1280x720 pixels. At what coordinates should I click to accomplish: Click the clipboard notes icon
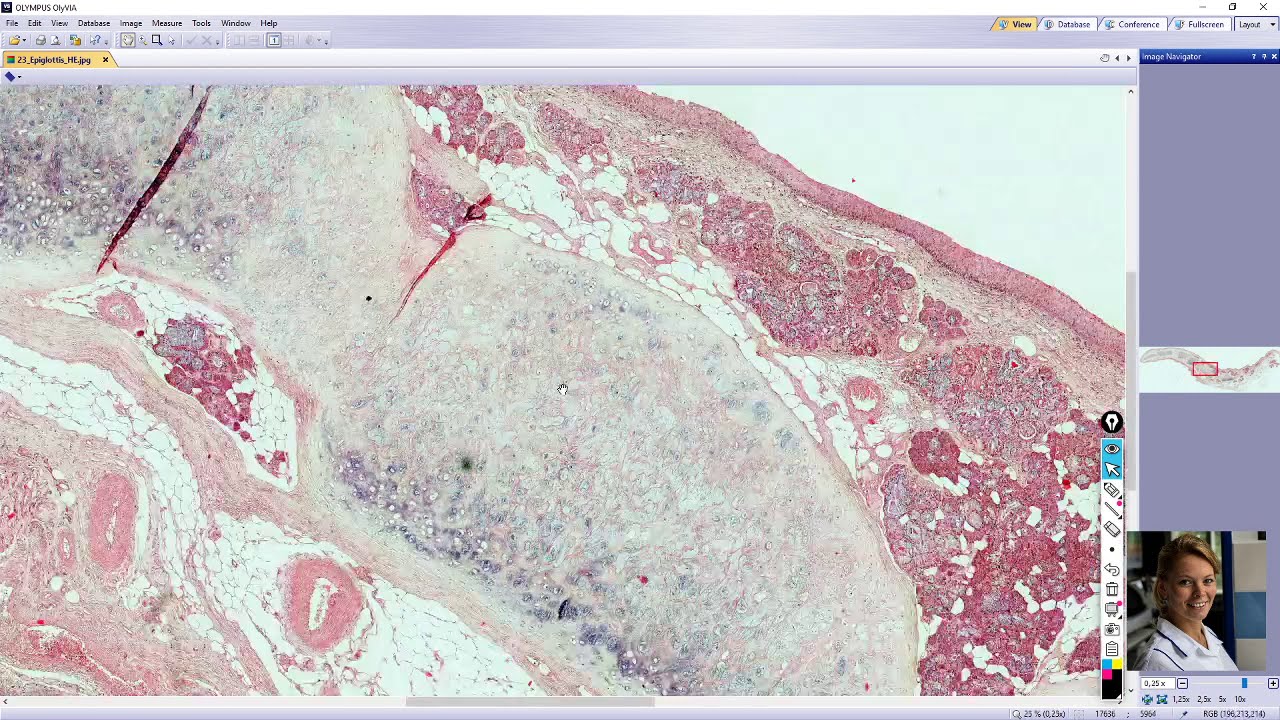(x=1112, y=650)
